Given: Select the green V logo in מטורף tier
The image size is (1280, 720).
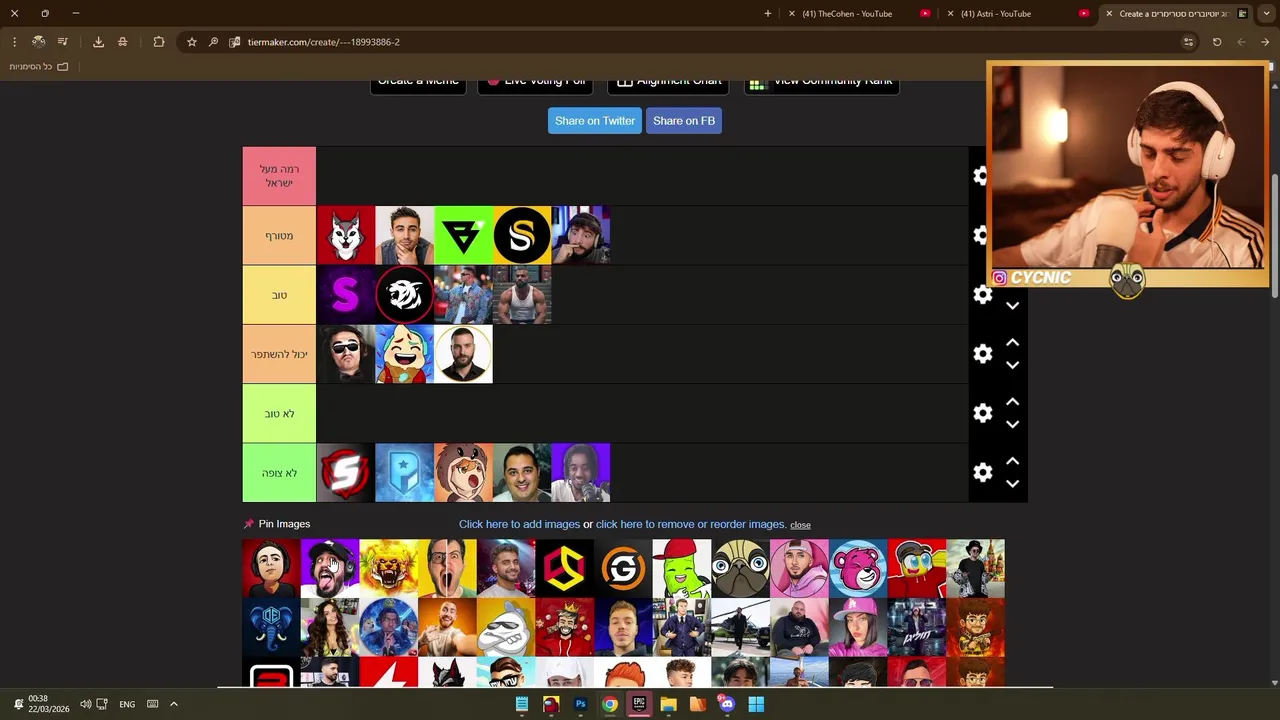Looking at the screenshot, I should tap(463, 235).
